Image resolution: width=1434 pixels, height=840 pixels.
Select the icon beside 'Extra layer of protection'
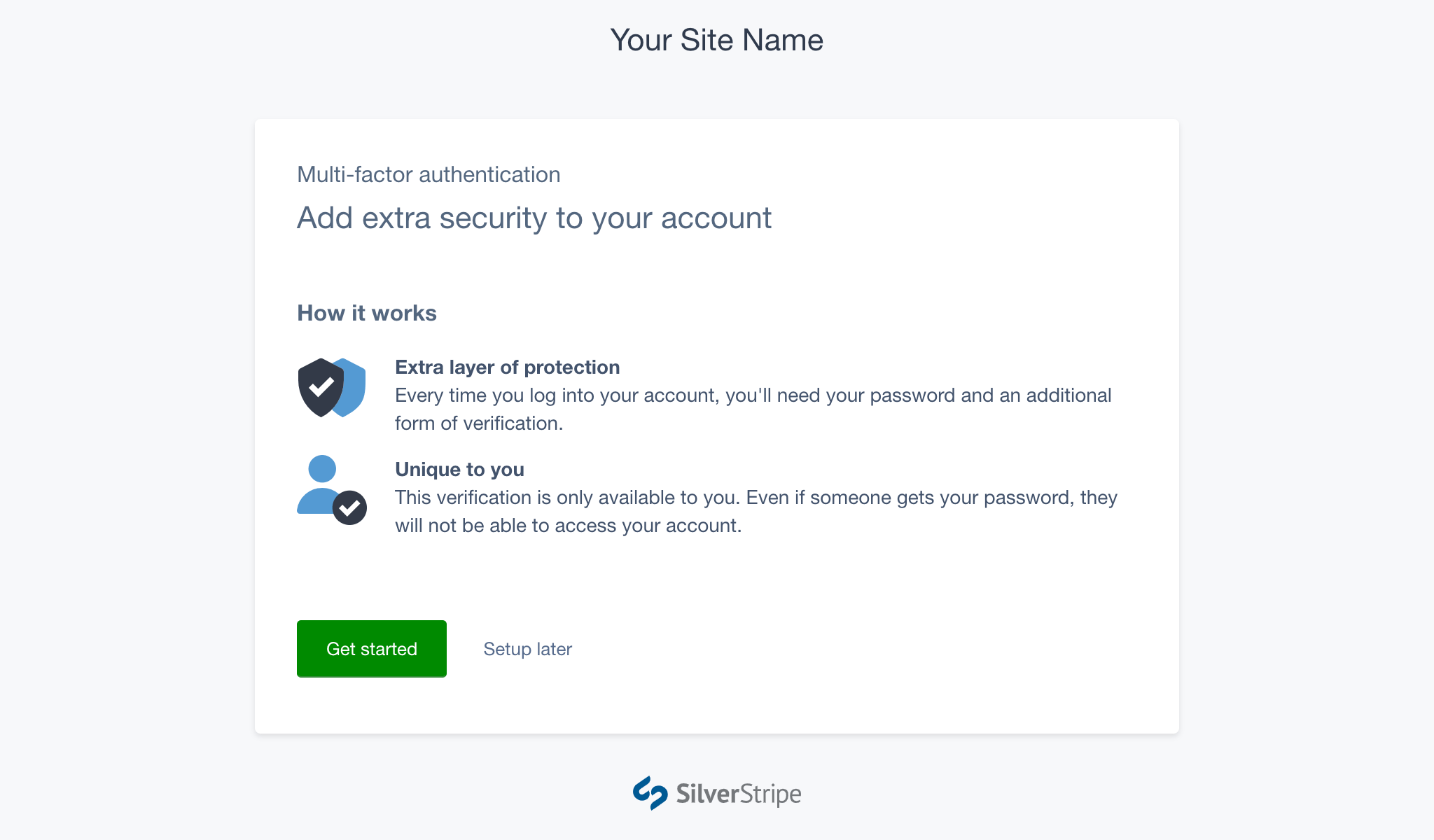(329, 385)
